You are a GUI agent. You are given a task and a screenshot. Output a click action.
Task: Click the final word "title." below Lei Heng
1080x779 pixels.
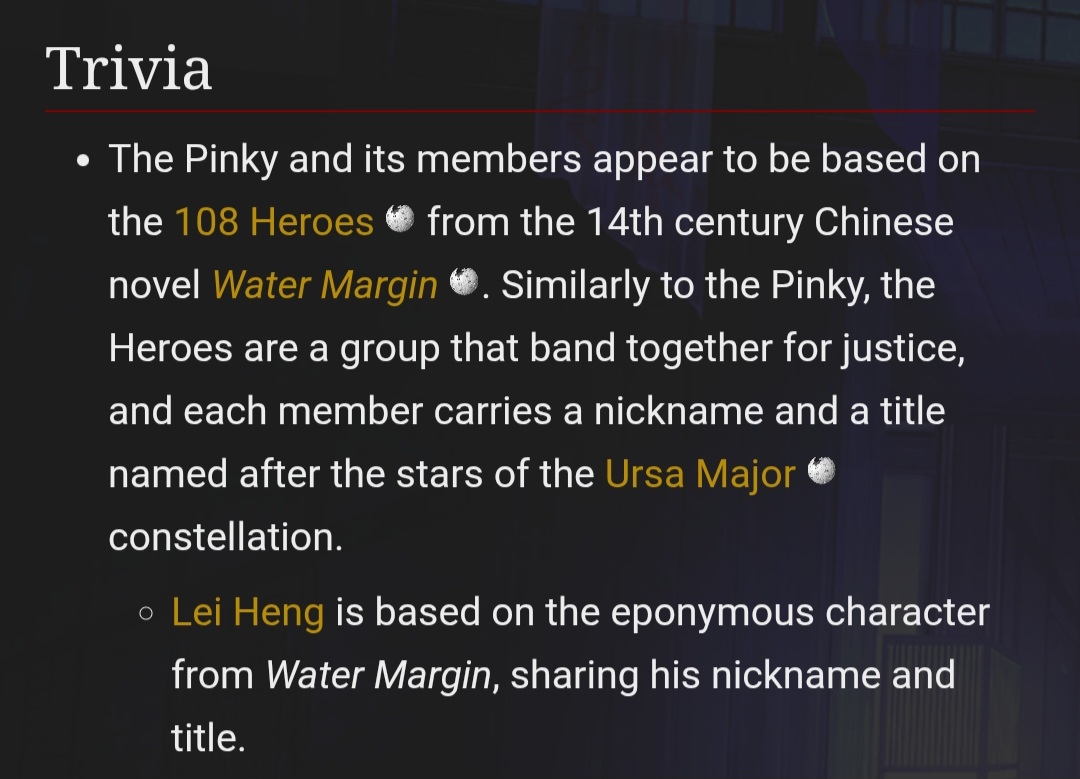[x=208, y=738]
